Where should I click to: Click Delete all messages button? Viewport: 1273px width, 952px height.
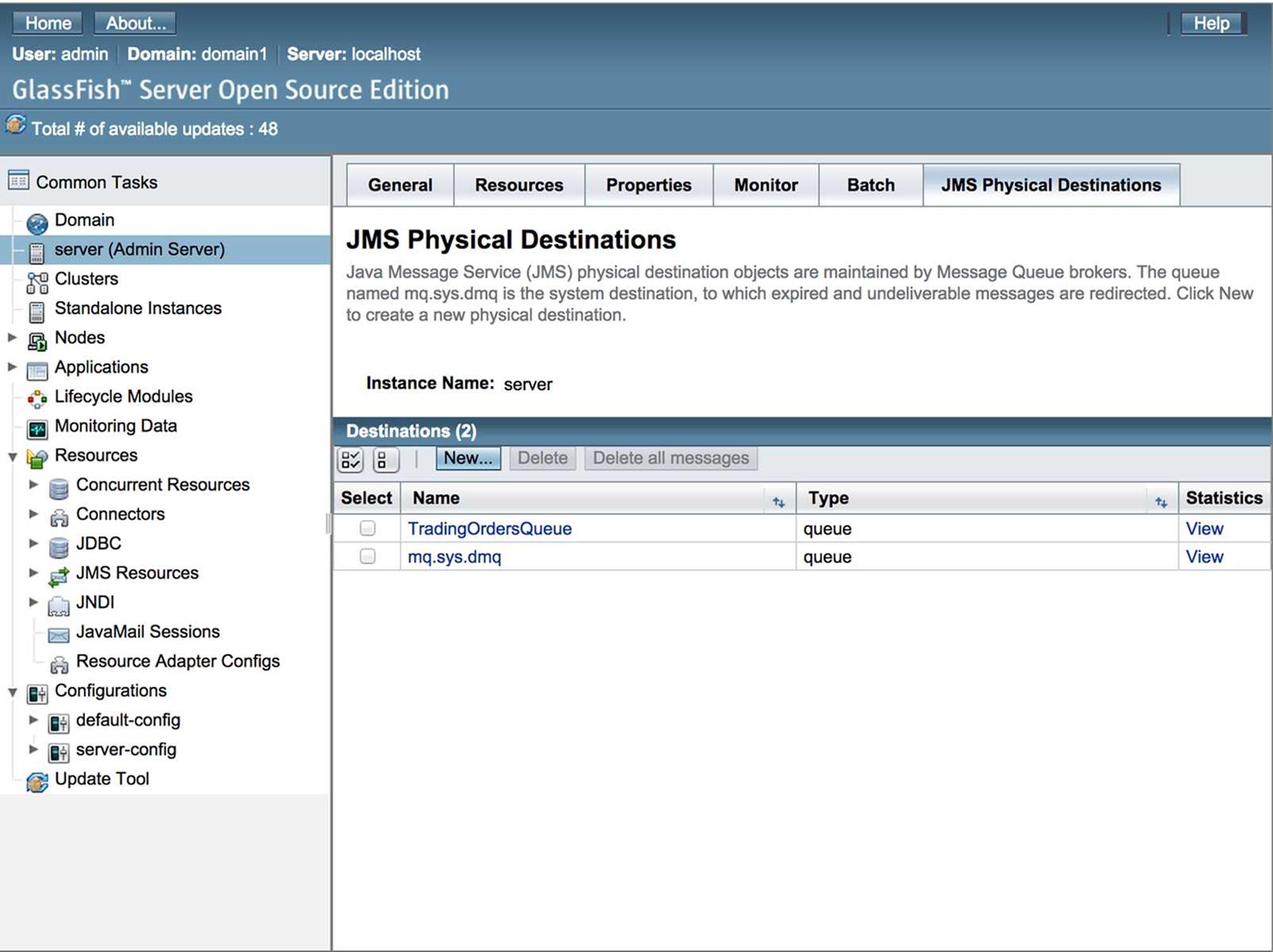click(671, 458)
